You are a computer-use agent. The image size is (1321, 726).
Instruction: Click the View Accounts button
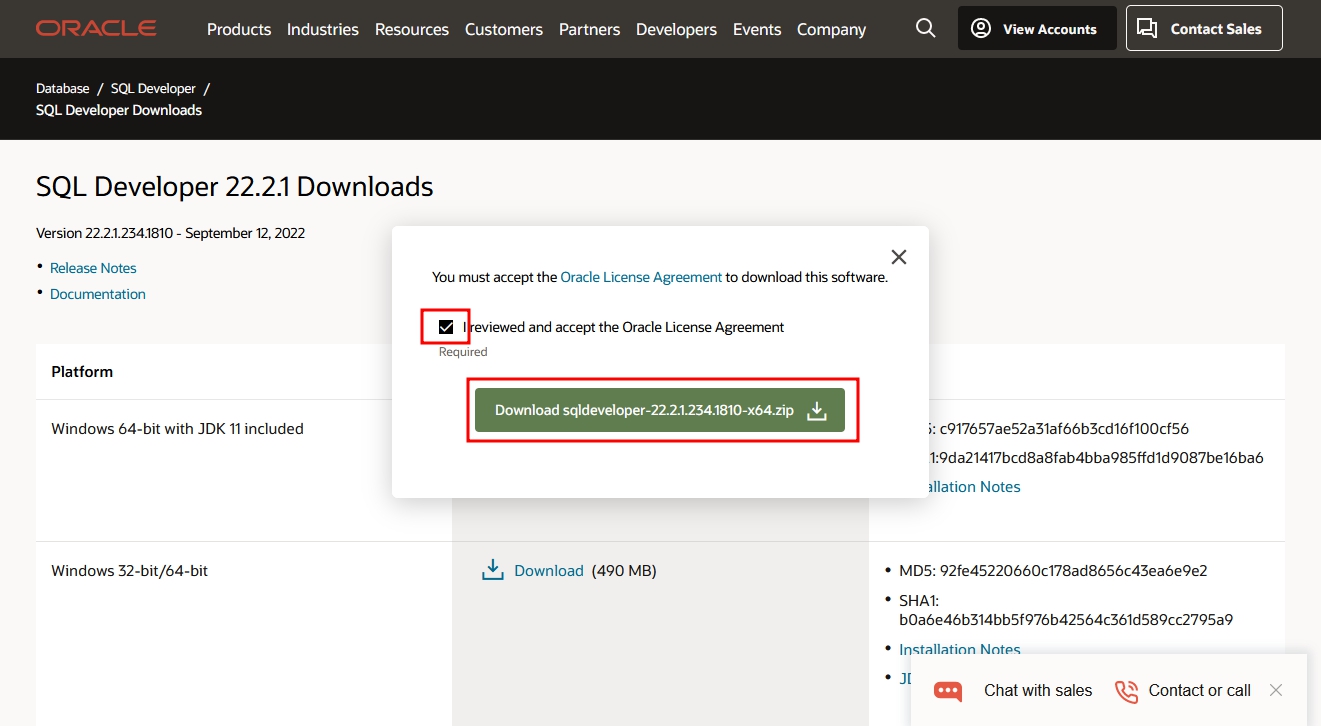(x=1037, y=29)
